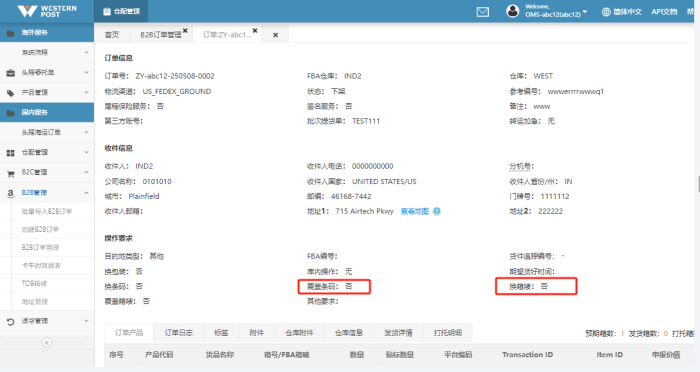Screen dimensions: 700x372
Task: Close the B2B订单管理 tab
Action: (x=185, y=30)
